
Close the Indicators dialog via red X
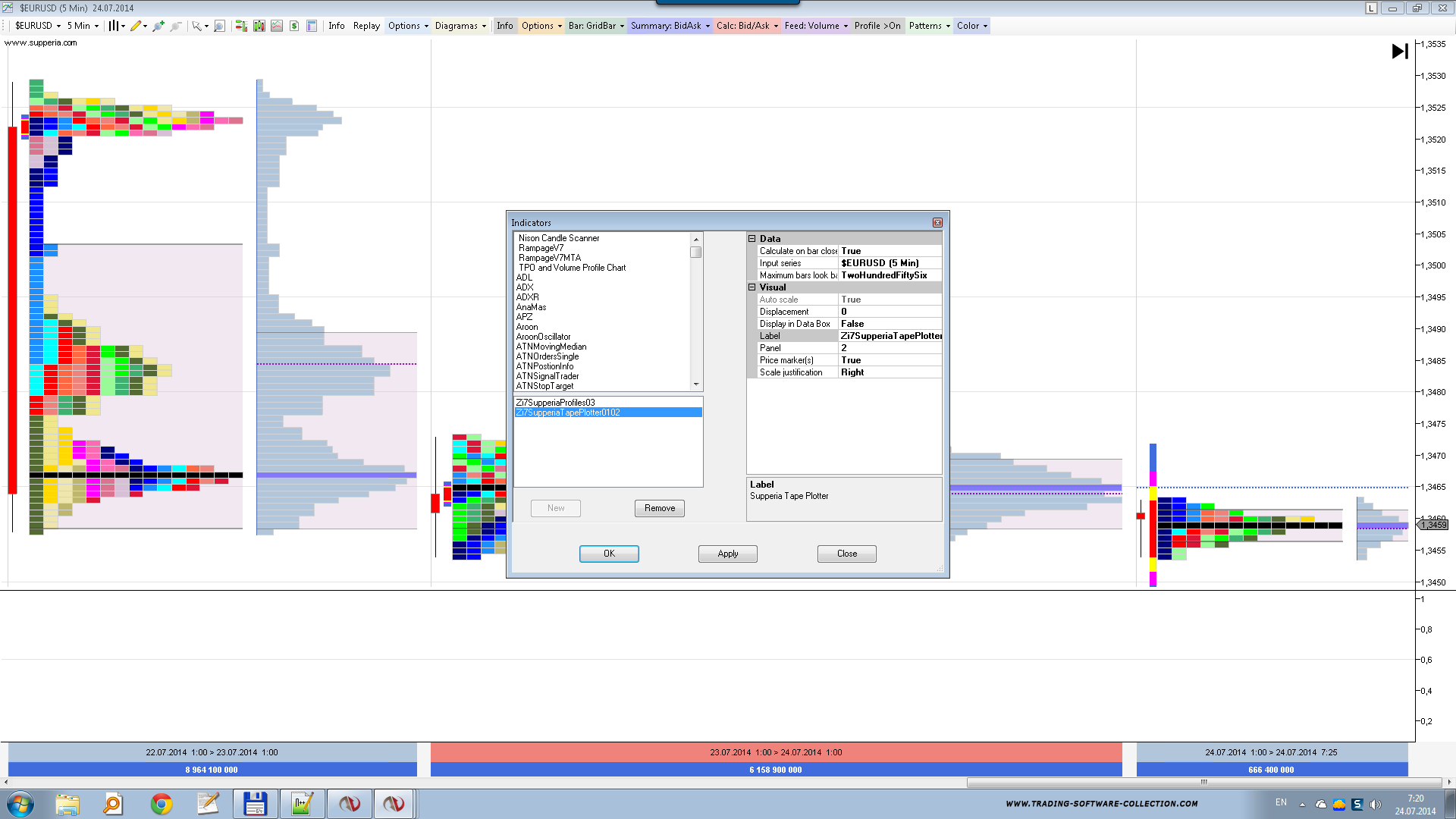[x=937, y=223]
